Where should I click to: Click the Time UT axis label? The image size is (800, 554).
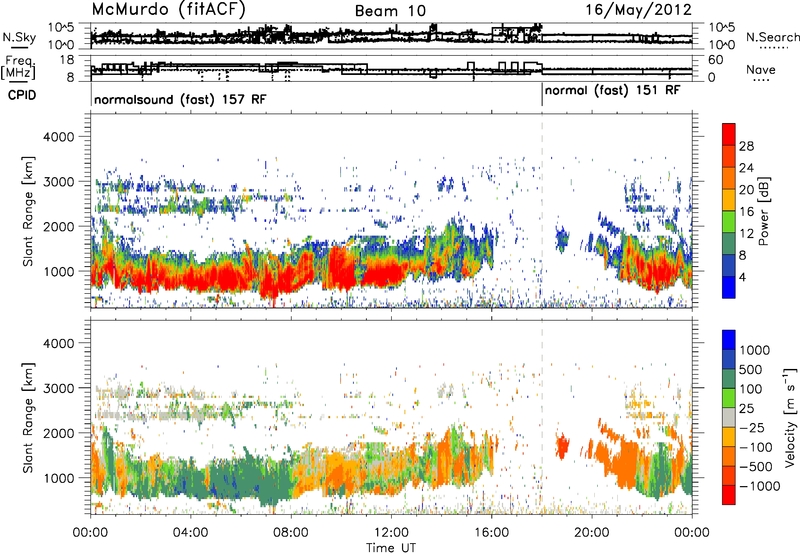click(x=391, y=548)
